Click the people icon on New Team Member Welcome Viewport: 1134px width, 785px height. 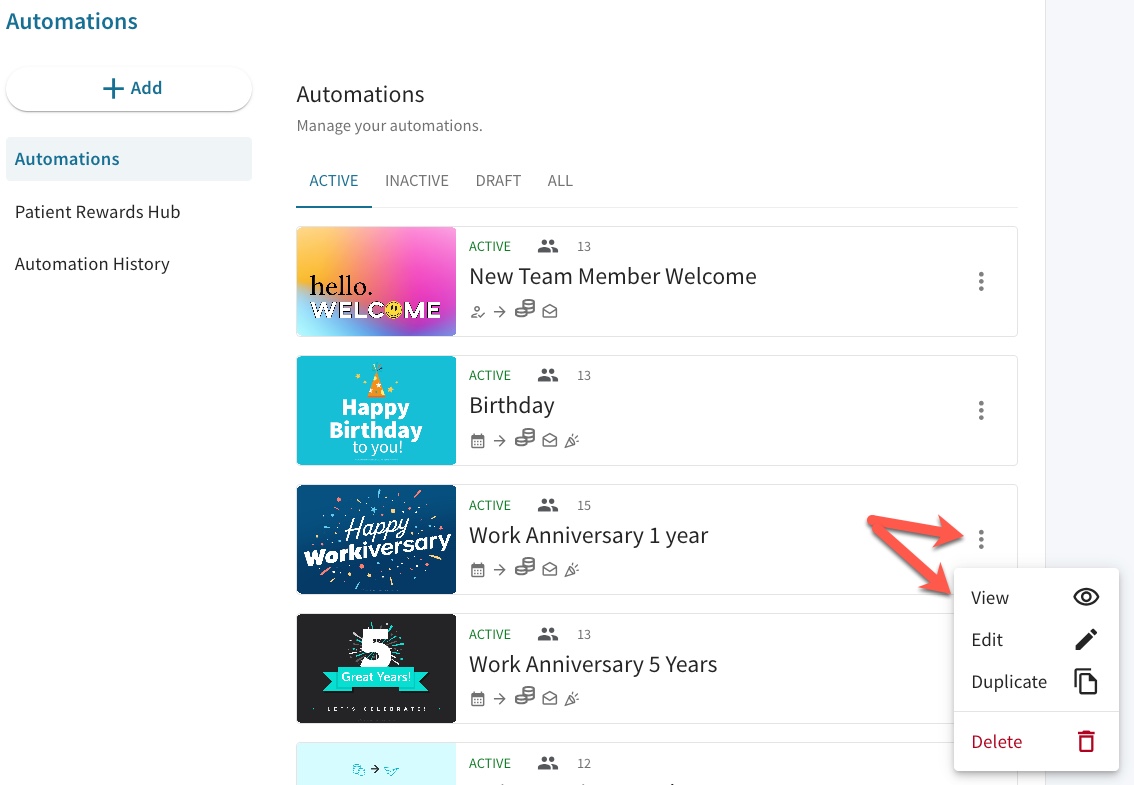tap(547, 247)
